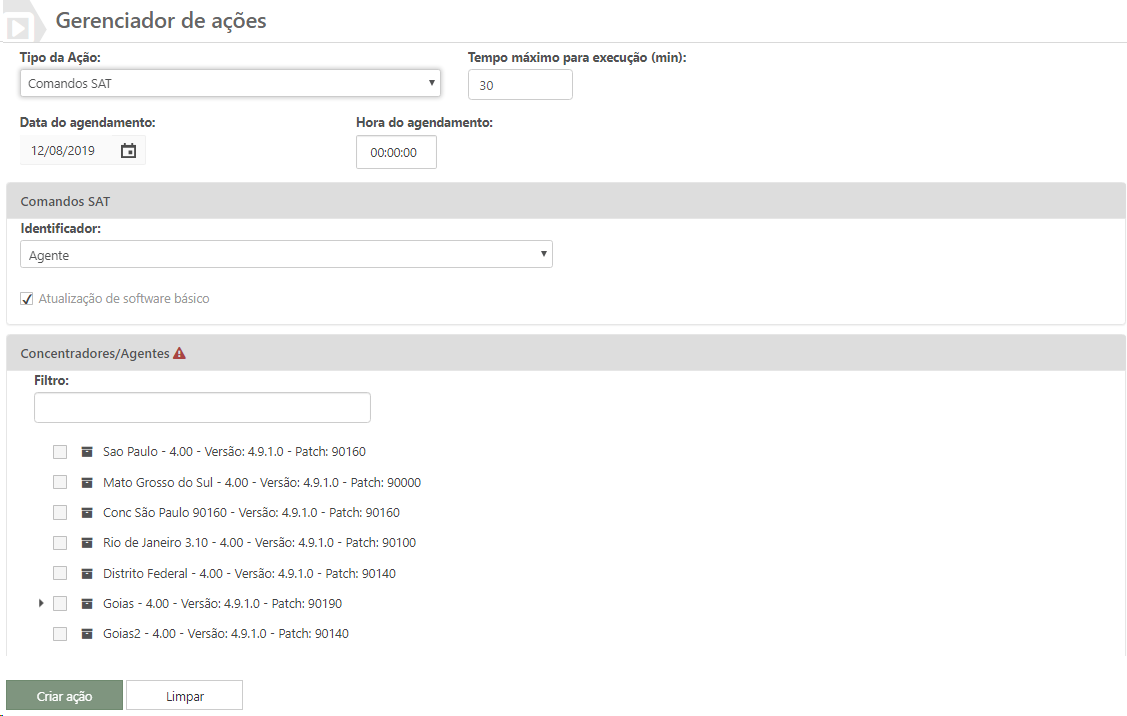
Task: Open the calendar date picker icon
Action: point(128,150)
